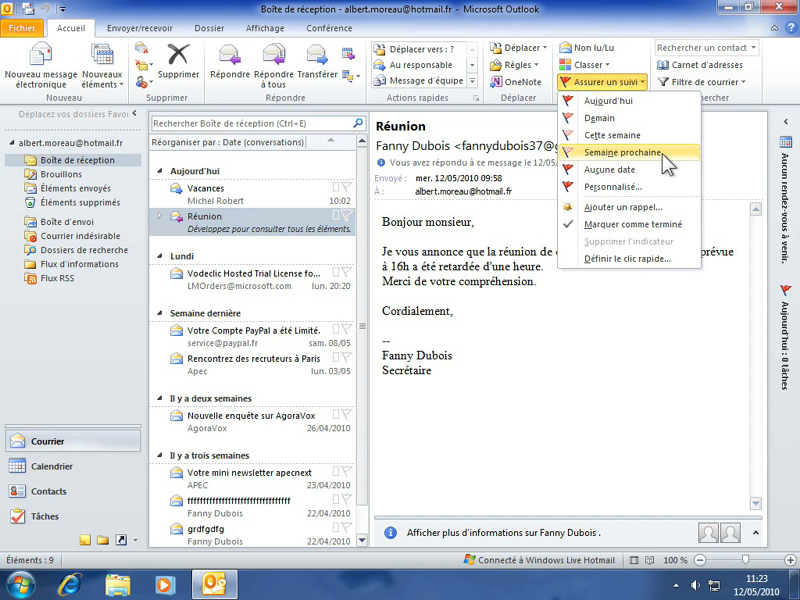Screen dimensions: 800x600
Task: Send to OneNote using the ribbon icon
Action: [515, 82]
